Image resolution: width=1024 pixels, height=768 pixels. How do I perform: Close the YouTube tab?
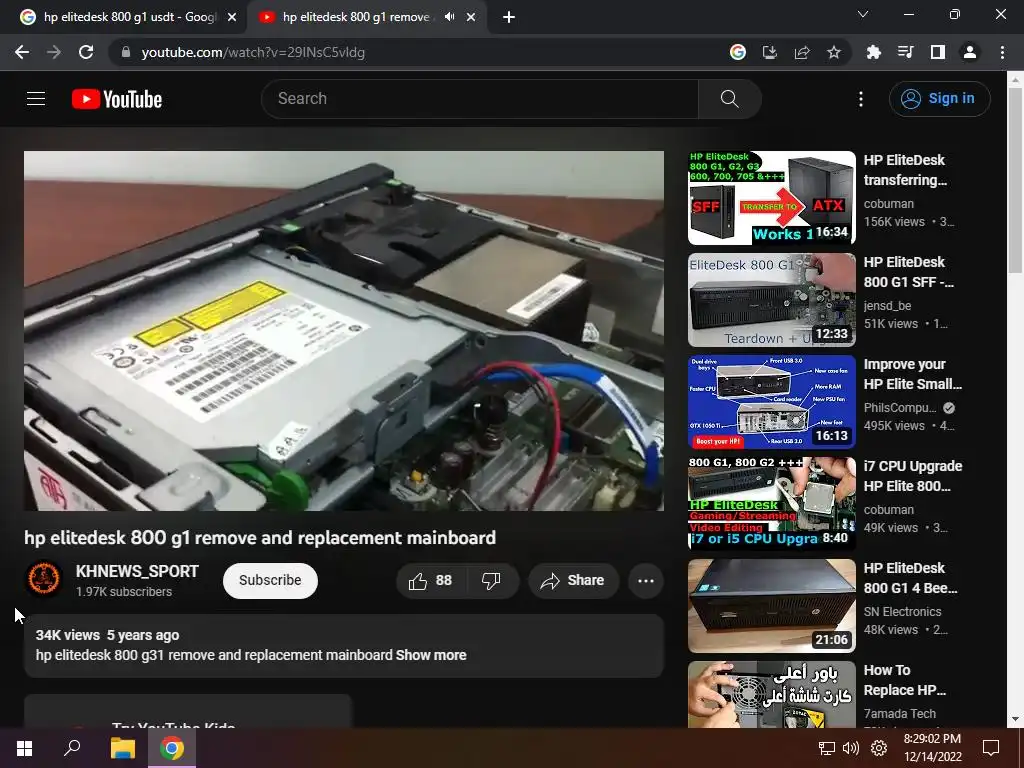pos(471,18)
